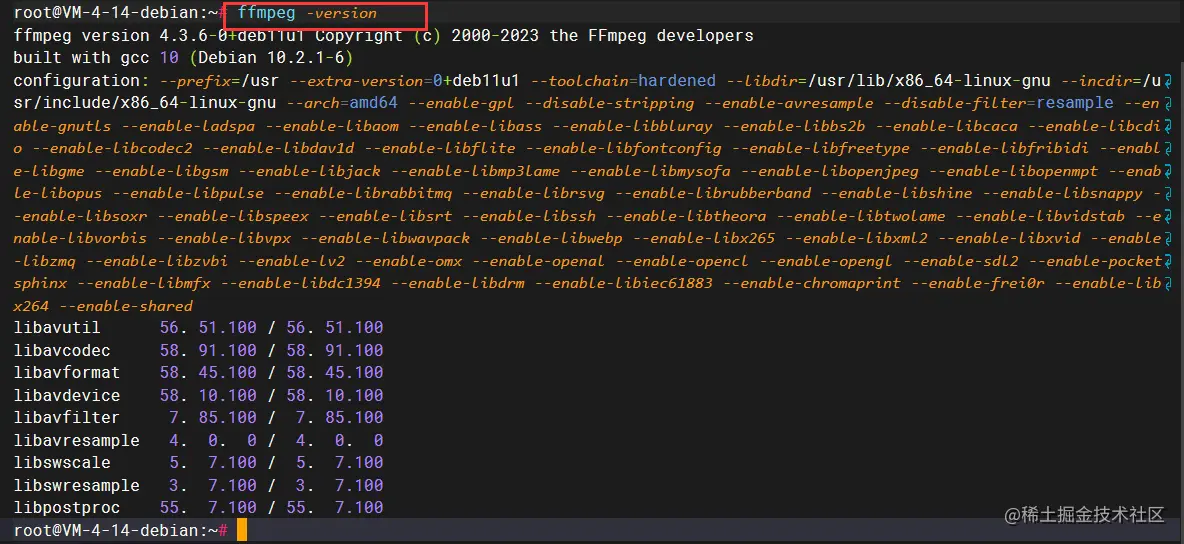This screenshot has height=544, width=1184.
Task: Select the 'ffmpeg version 4.3.6-0+deb11u1' text
Action: coord(159,36)
